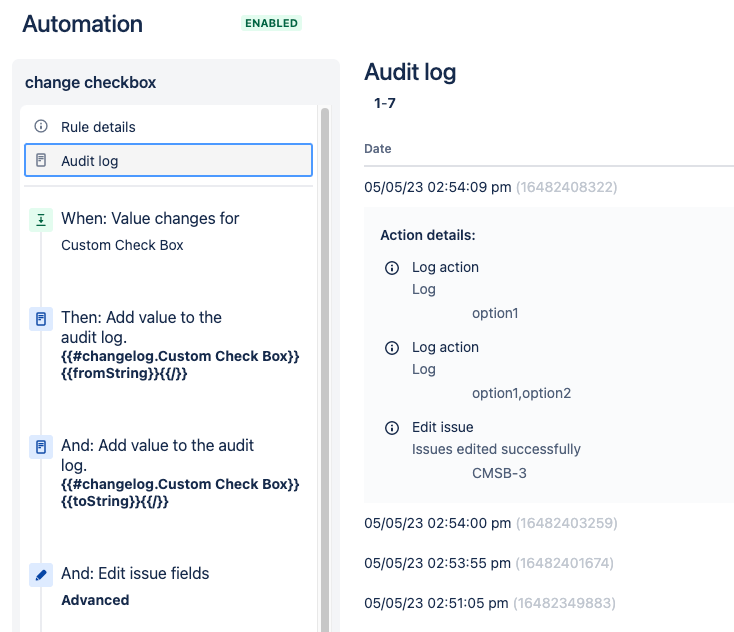Click the '{{toString}}{{/}}' smart value text
The image size is (734, 632).
pyautogui.click(x=115, y=501)
